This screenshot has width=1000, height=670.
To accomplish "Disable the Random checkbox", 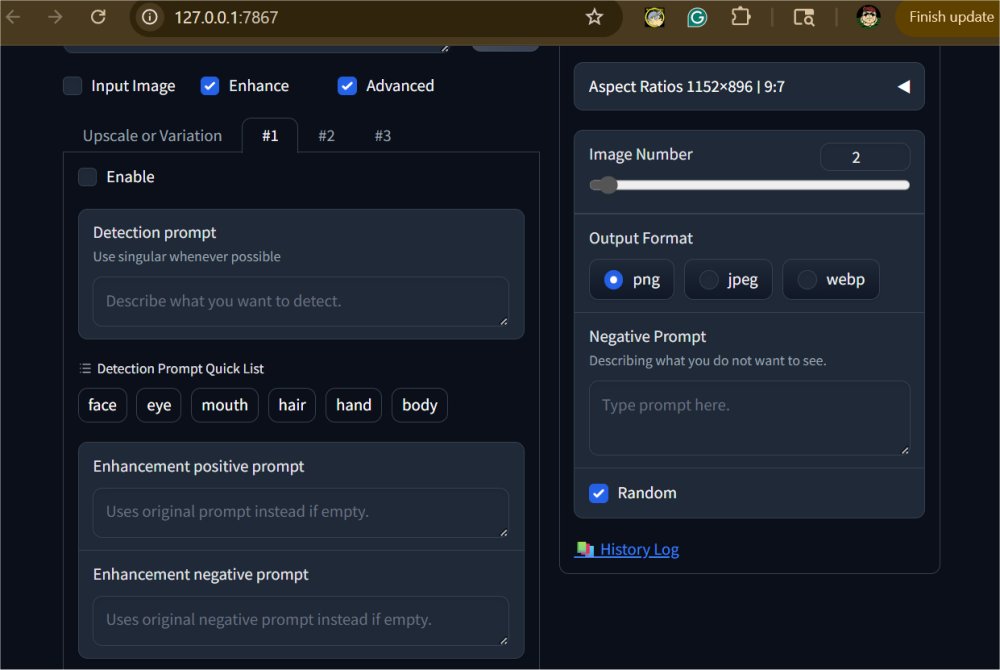I will [598, 493].
